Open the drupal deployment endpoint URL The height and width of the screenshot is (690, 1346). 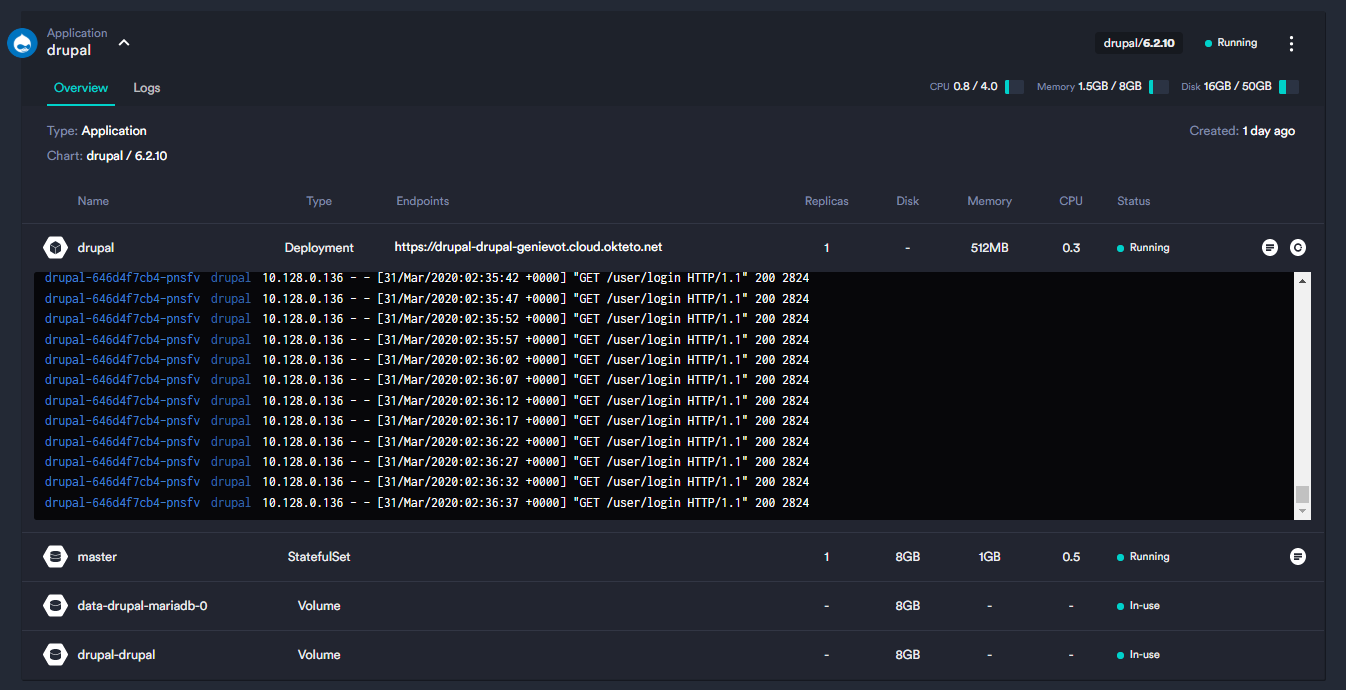click(x=528, y=247)
